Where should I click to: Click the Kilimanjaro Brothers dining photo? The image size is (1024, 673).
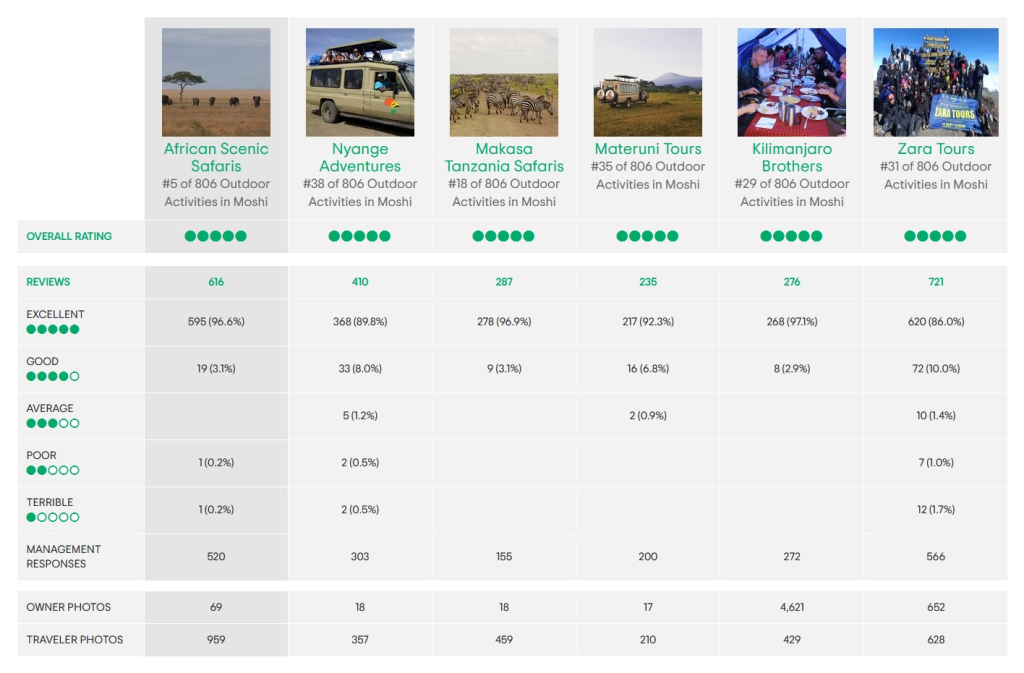click(792, 82)
